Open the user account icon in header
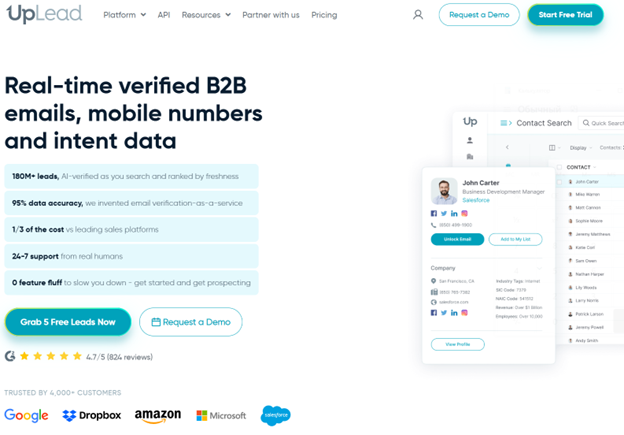 418,15
